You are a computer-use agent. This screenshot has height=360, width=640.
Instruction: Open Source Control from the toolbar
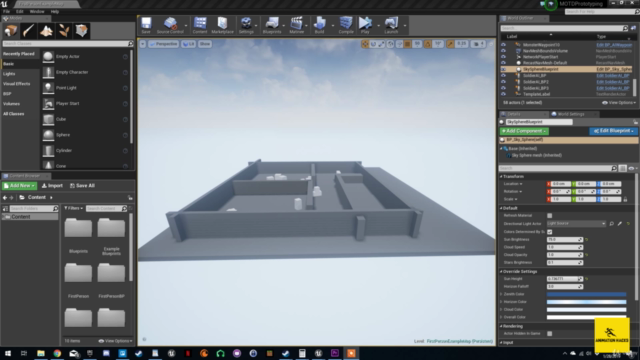pyautogui.click(x=170, y=25)
